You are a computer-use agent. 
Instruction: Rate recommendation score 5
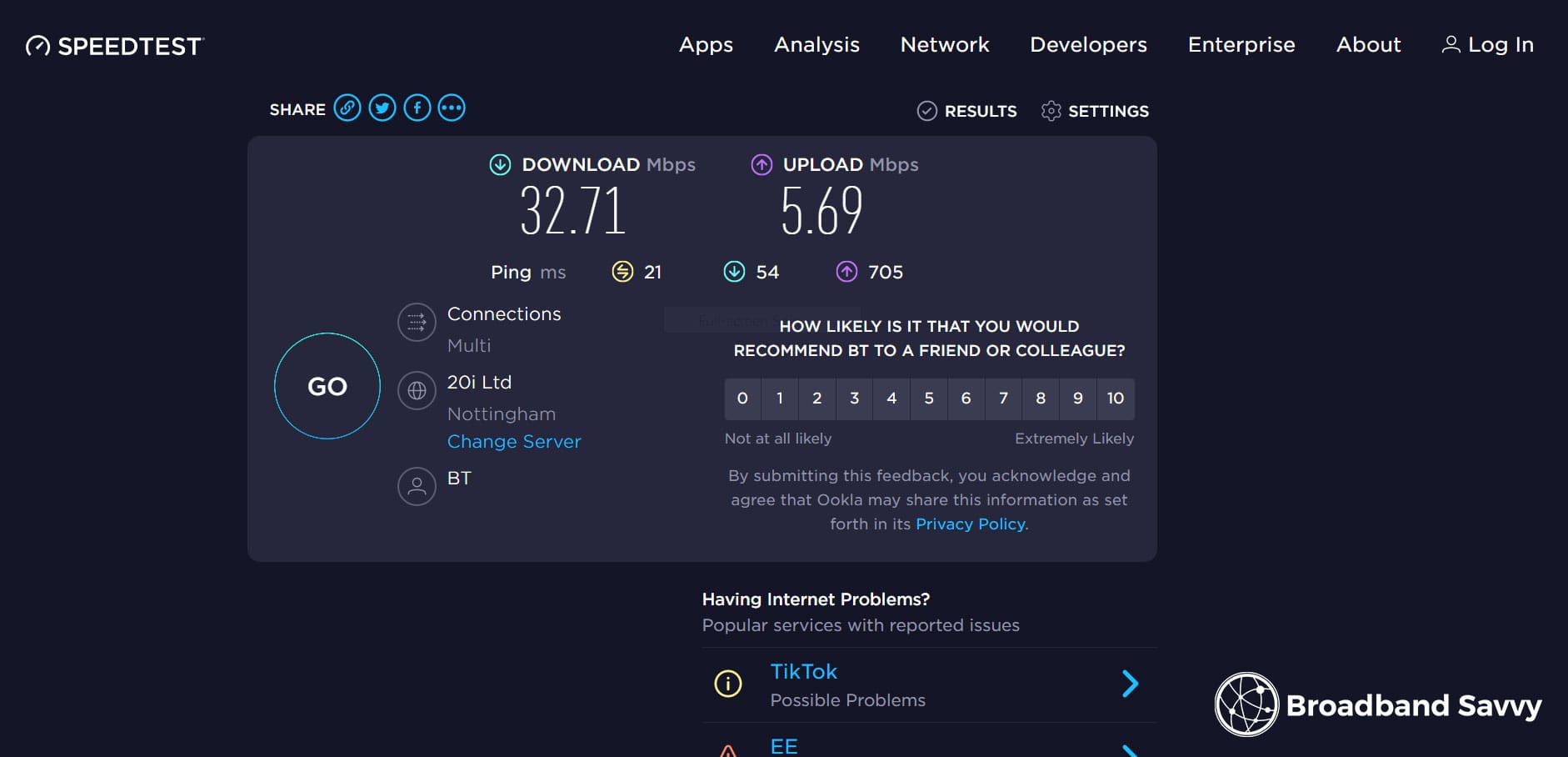[929, 399]
